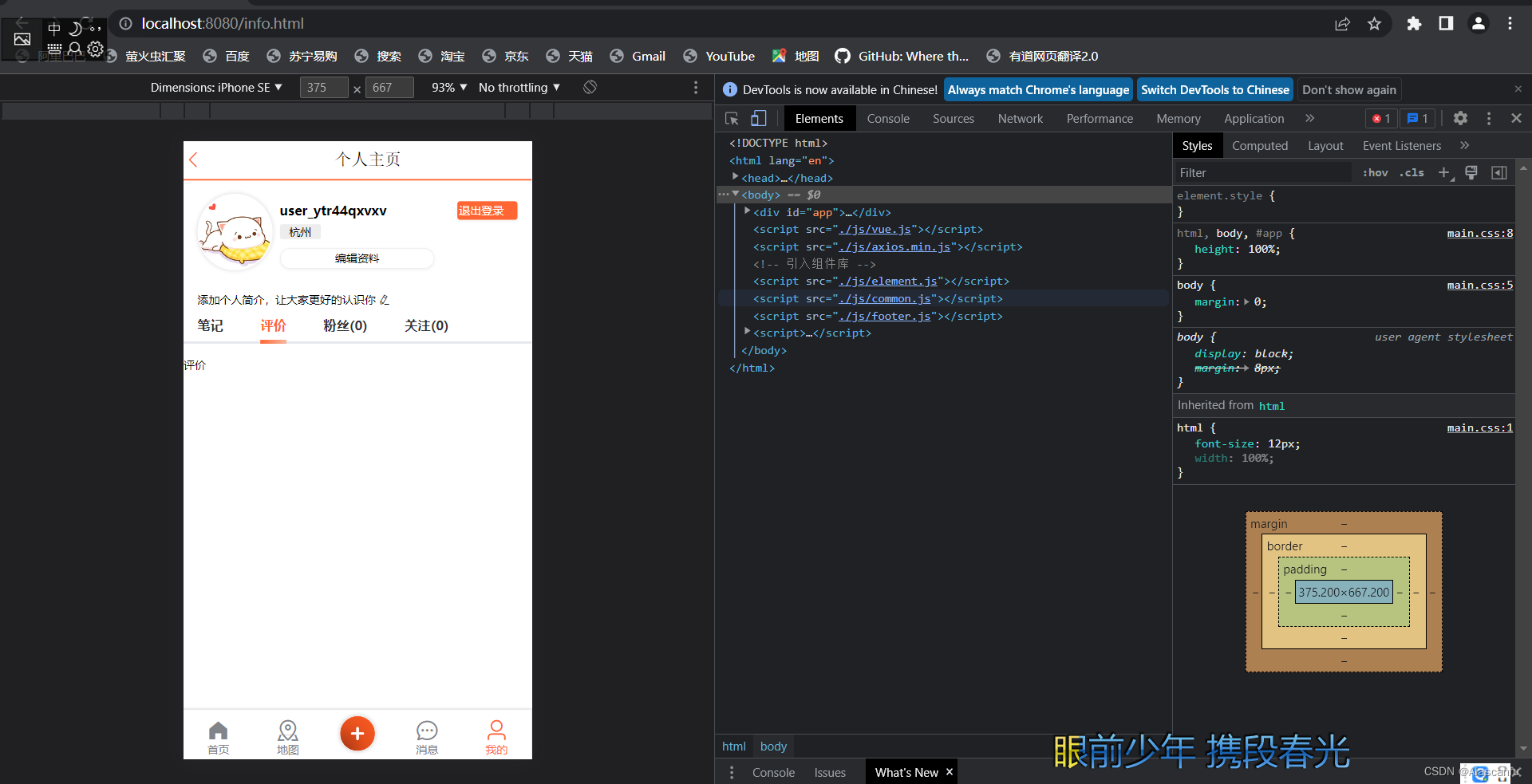Close the DevTools language infobar
Screen dimensions: 1532x784
(x=1518, y=89)
